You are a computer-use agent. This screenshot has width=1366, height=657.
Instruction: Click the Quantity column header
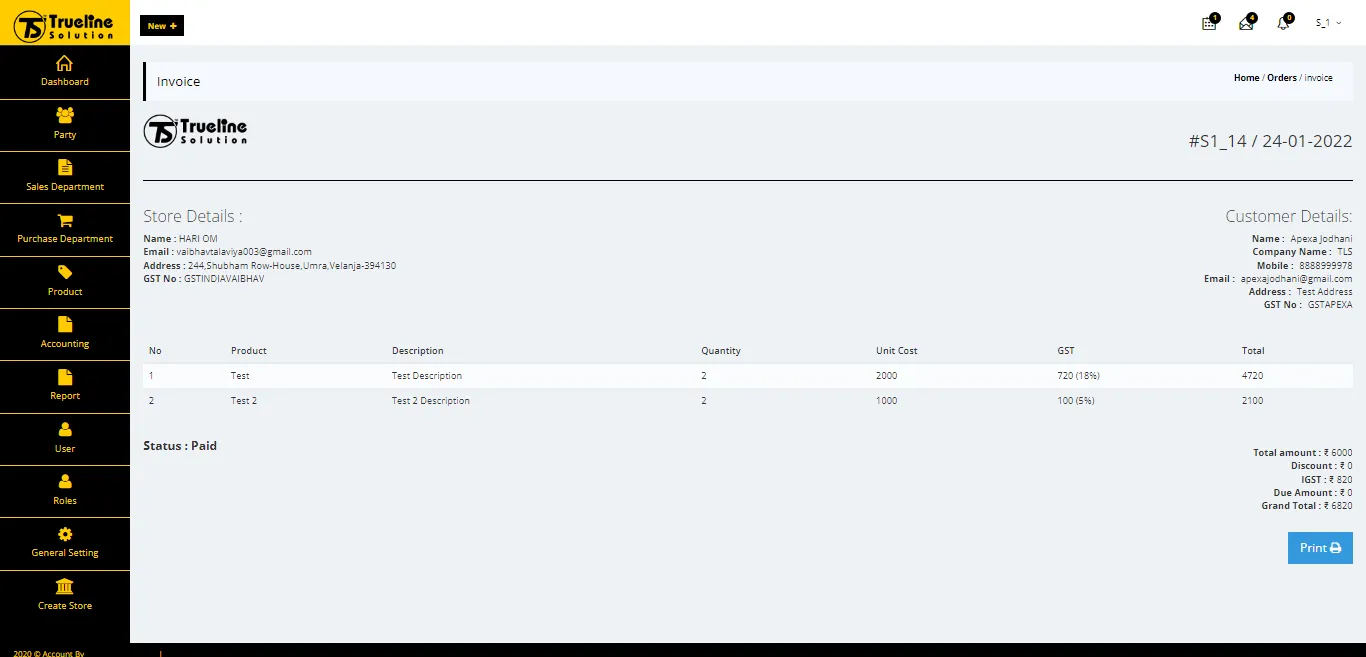(x=721, y=351)
